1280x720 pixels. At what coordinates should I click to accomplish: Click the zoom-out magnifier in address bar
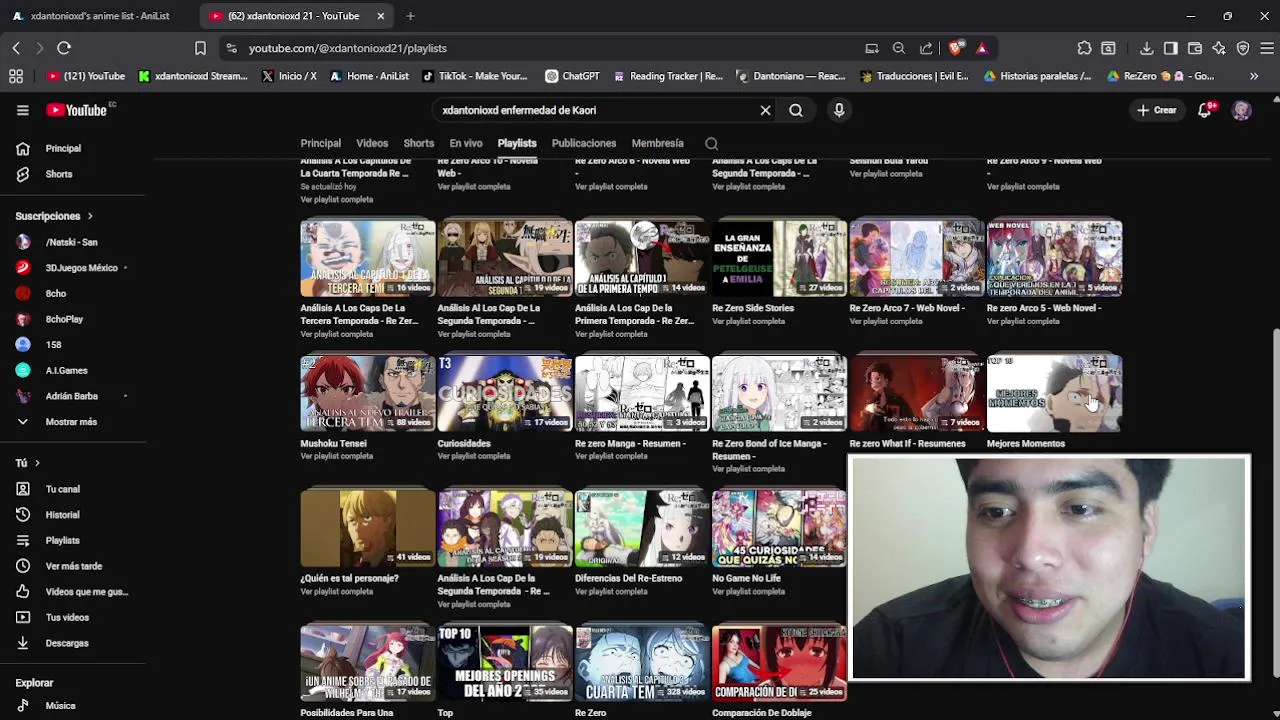point(899,48)
